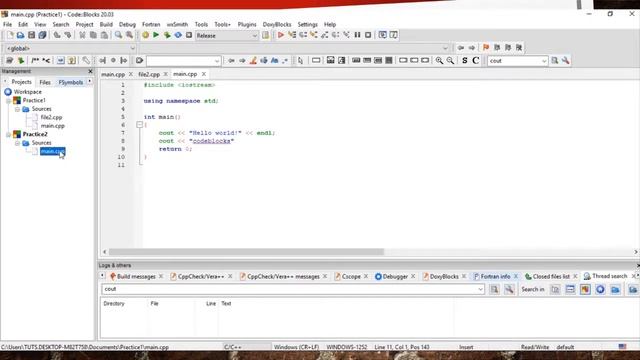Open the Debug menu
This screenshot has height=360, width=640.
point(127,24)
